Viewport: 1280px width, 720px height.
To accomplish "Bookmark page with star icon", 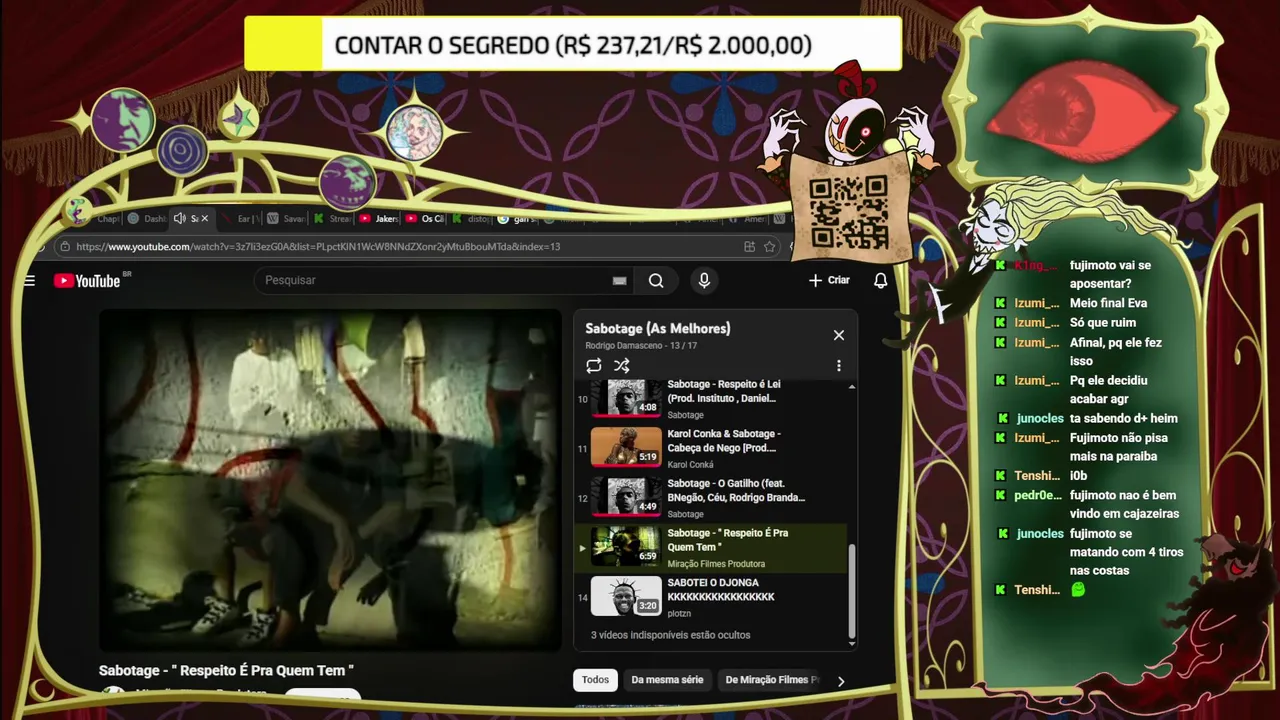I will pos(770,247).
